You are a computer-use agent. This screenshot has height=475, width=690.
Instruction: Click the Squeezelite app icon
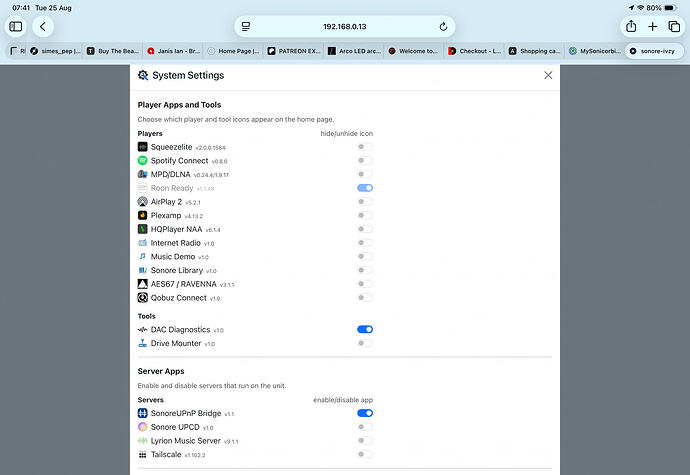(x=143, y=147)
